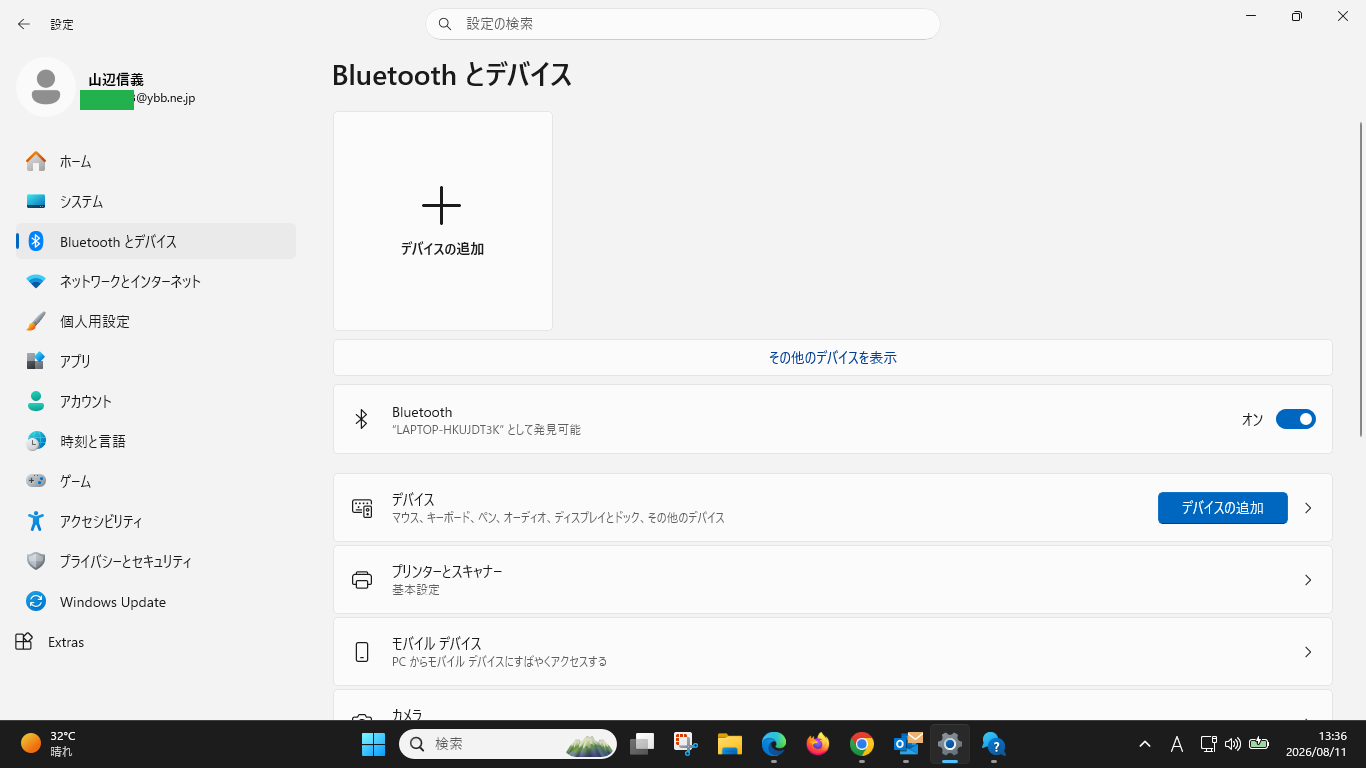Click the Settings gear on the taskbar
The height and width of the screenshot is (768, 1366).
[950, 744]
